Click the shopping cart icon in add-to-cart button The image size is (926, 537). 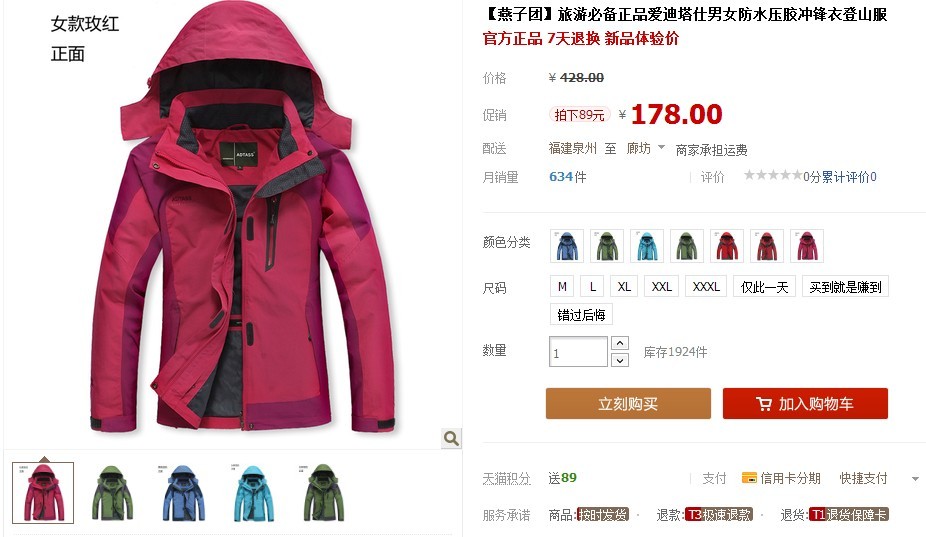tap(764, 404)
